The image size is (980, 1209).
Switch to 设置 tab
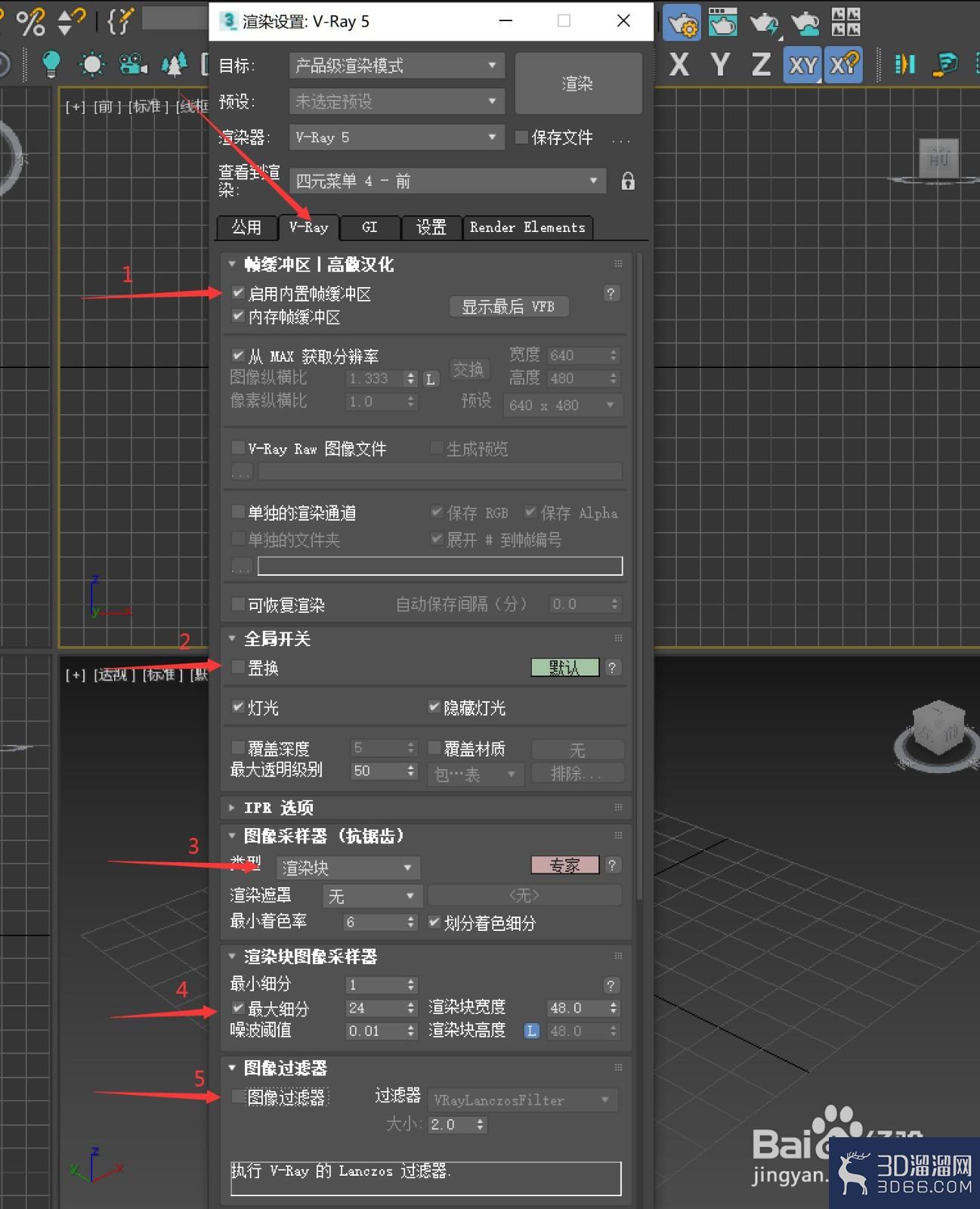431,227
